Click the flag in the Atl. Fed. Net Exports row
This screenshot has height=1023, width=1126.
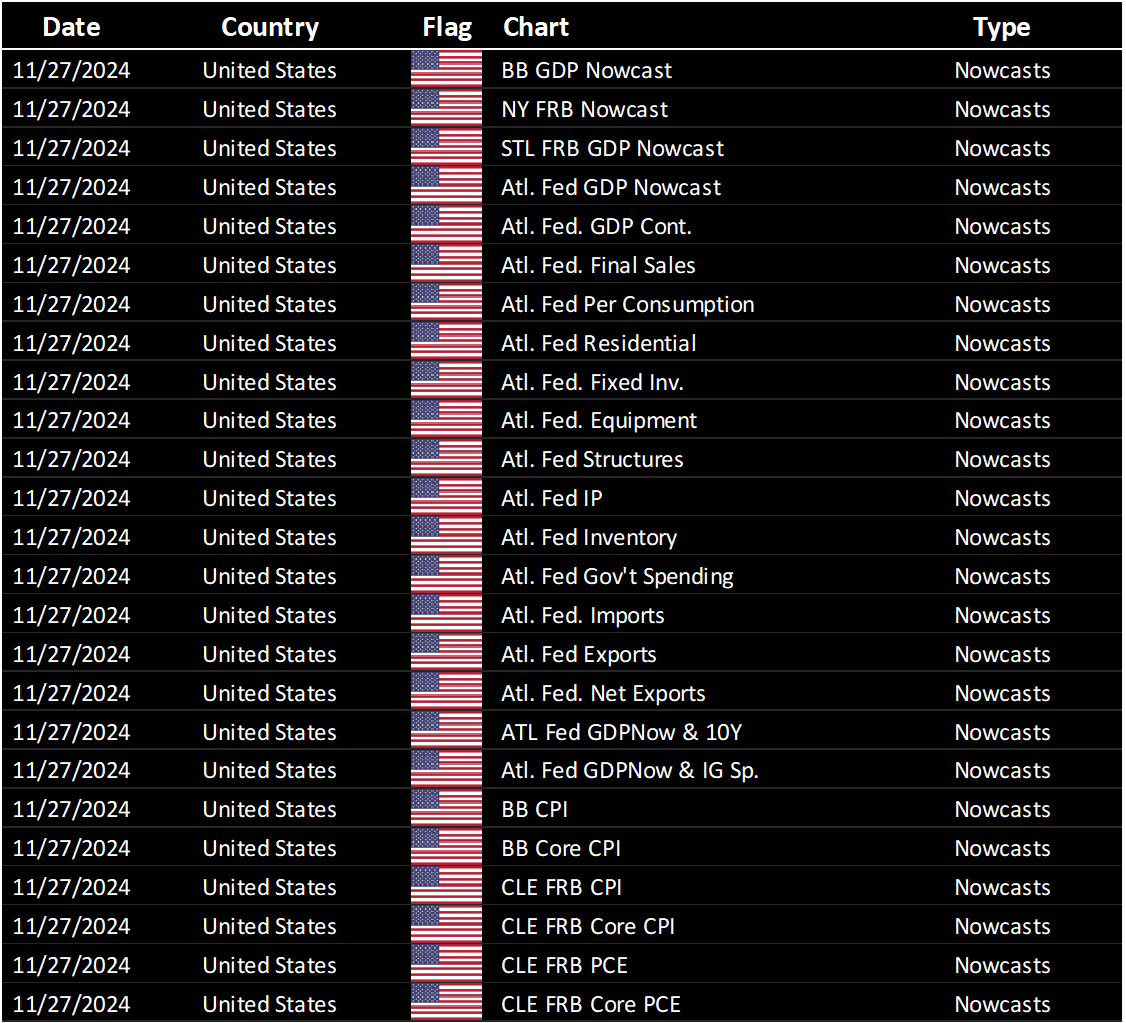pos(446,693)
